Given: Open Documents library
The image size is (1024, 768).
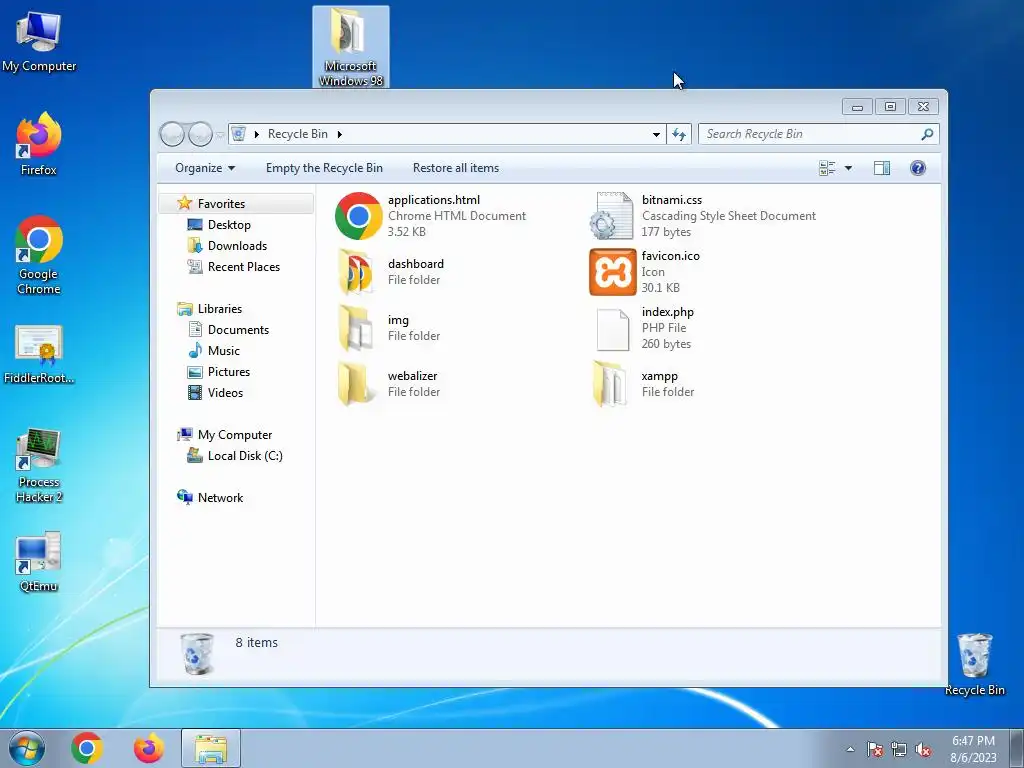Looking at the screenshot, I should click(x=238, y=330).
